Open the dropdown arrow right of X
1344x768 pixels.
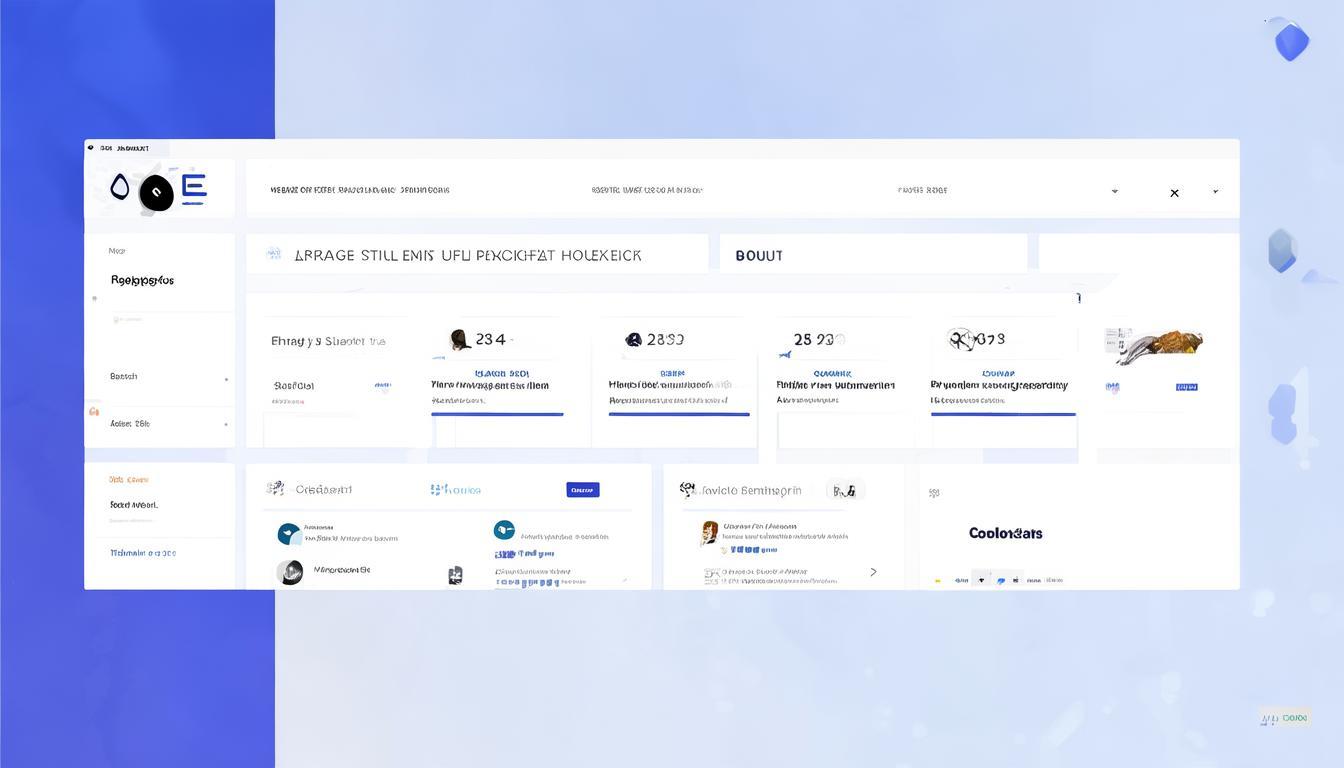[x=1215, y=192]
